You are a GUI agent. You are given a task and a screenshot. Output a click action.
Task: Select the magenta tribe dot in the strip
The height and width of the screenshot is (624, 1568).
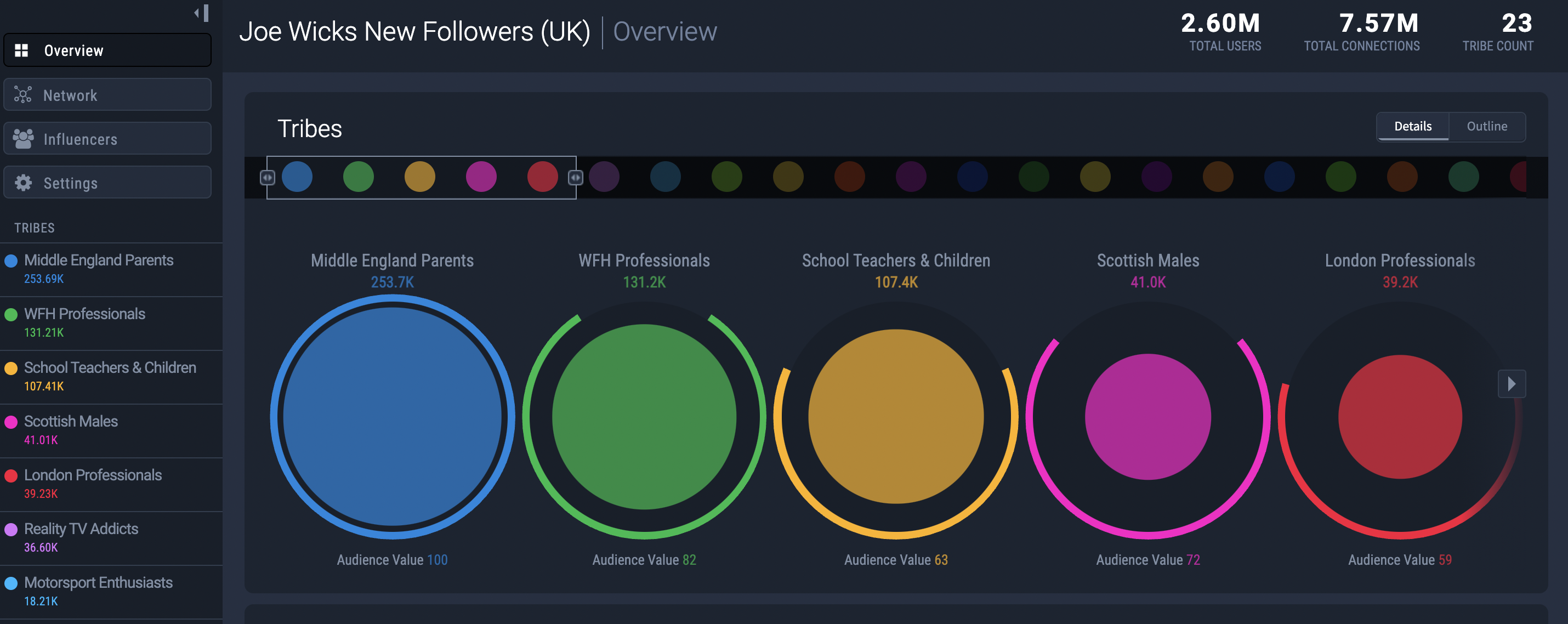point(481,177)
